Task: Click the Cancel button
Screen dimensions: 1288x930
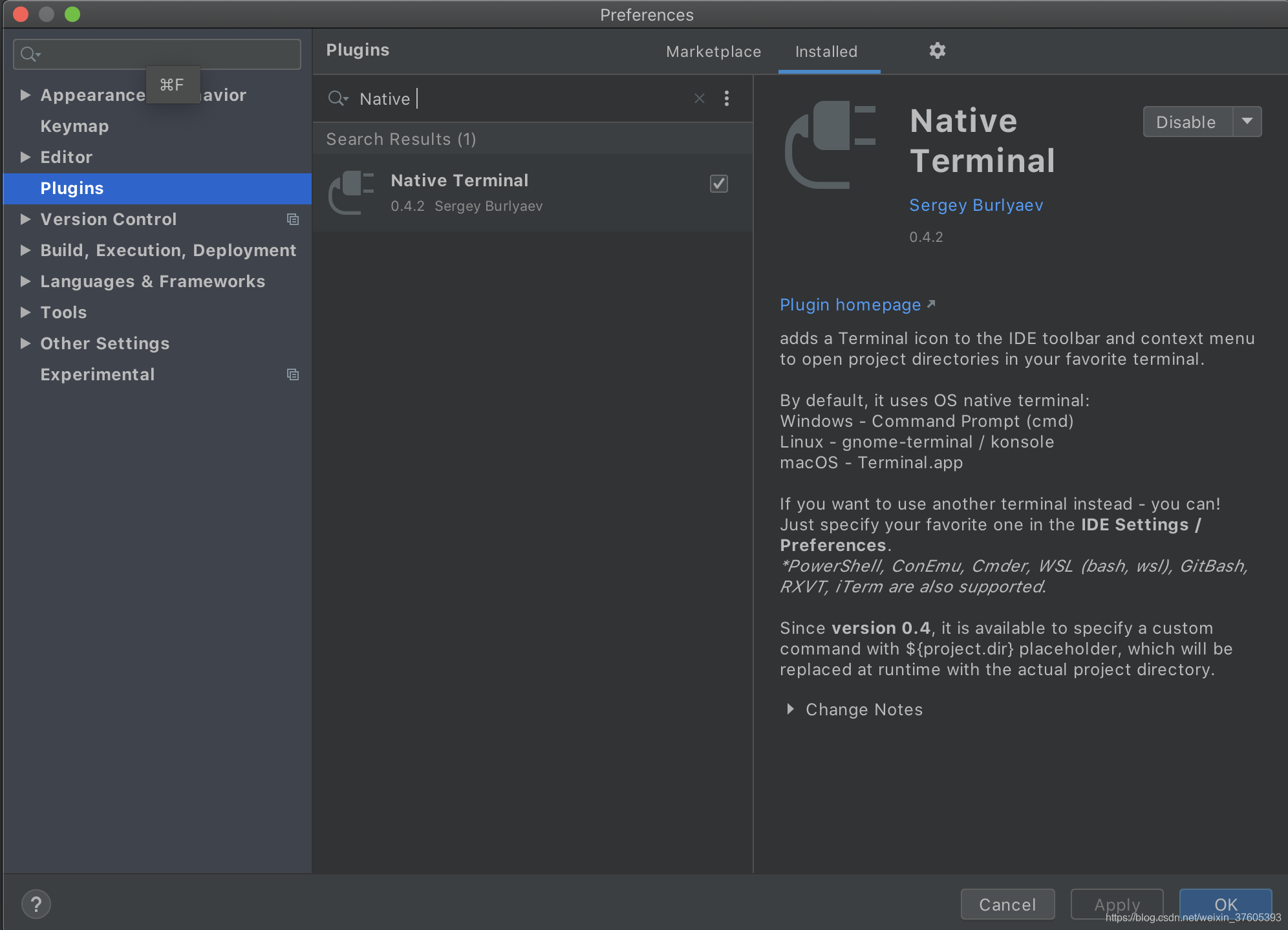Action: click(x=1007, y=904)
